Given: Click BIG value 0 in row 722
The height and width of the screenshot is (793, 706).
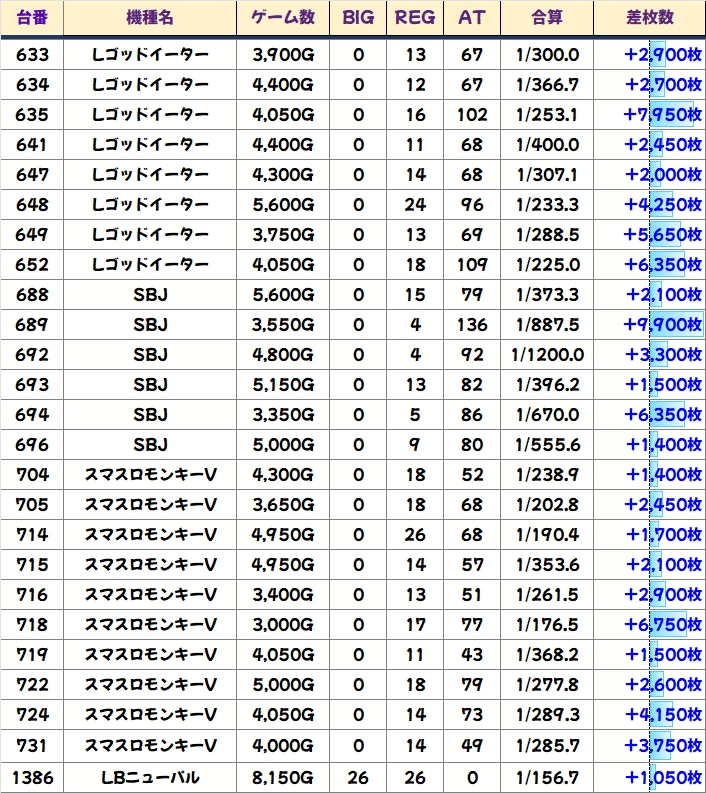Looking at the screenshot, I should (x=358, y=685).
